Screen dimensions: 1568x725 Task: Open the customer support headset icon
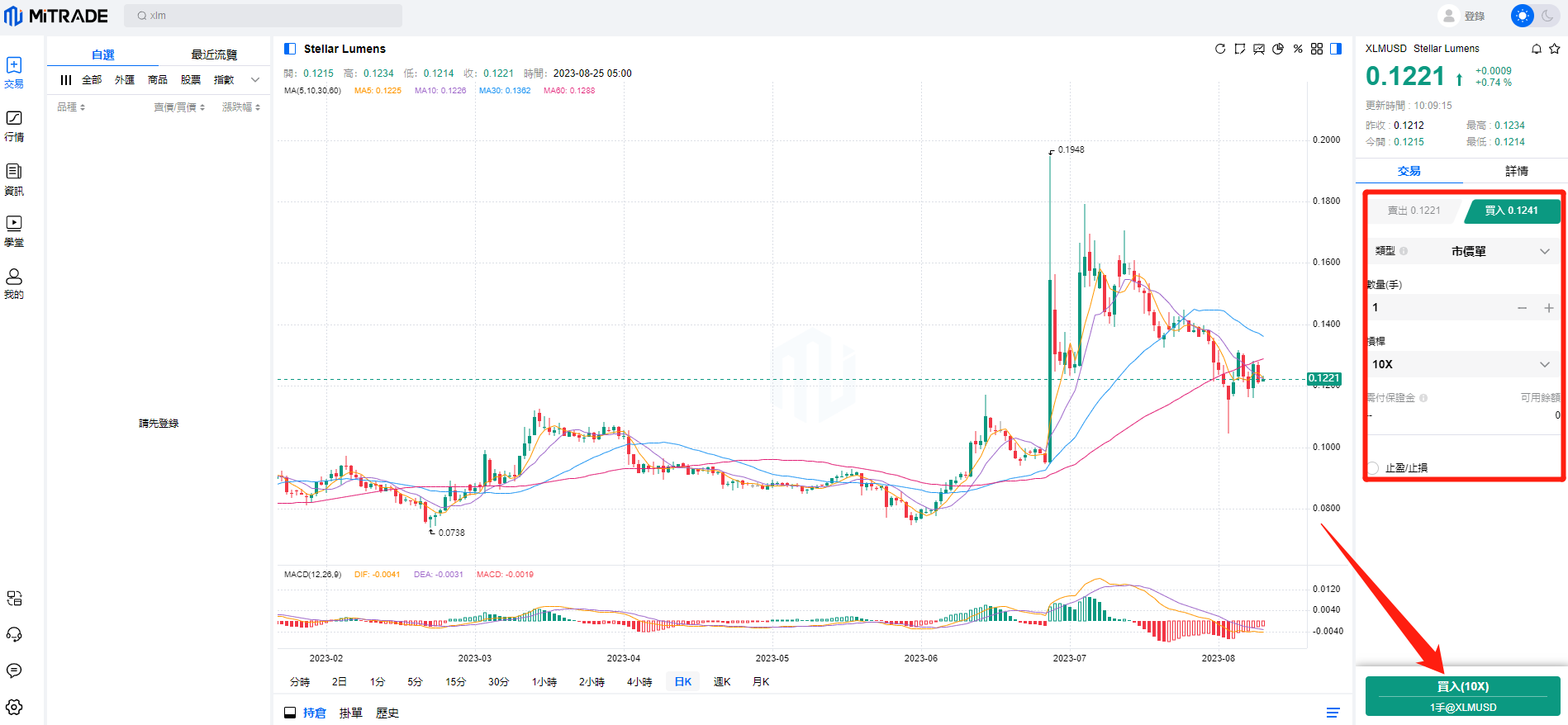[14, 634]
